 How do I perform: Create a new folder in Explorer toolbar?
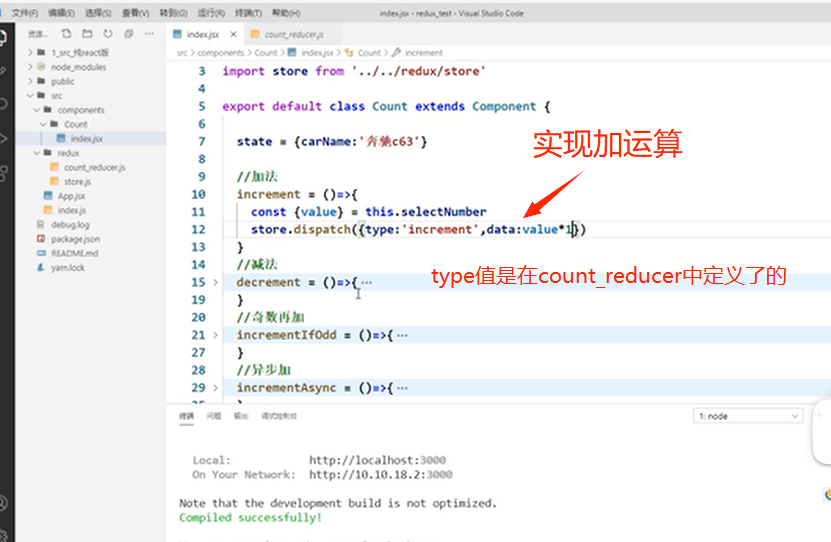tap(87, 34)
